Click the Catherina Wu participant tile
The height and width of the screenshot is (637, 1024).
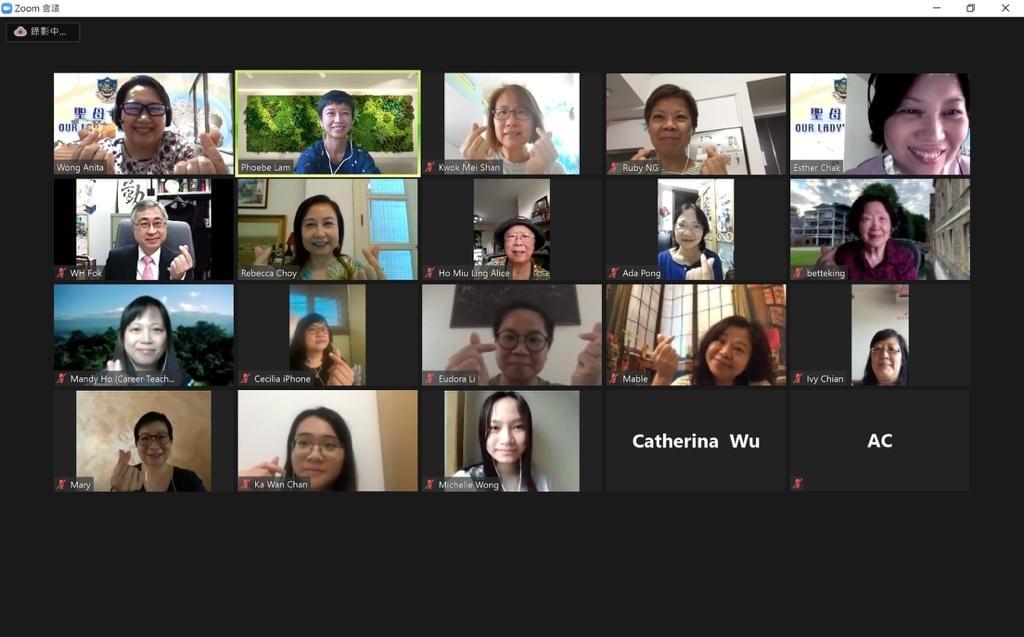[696, 440]
